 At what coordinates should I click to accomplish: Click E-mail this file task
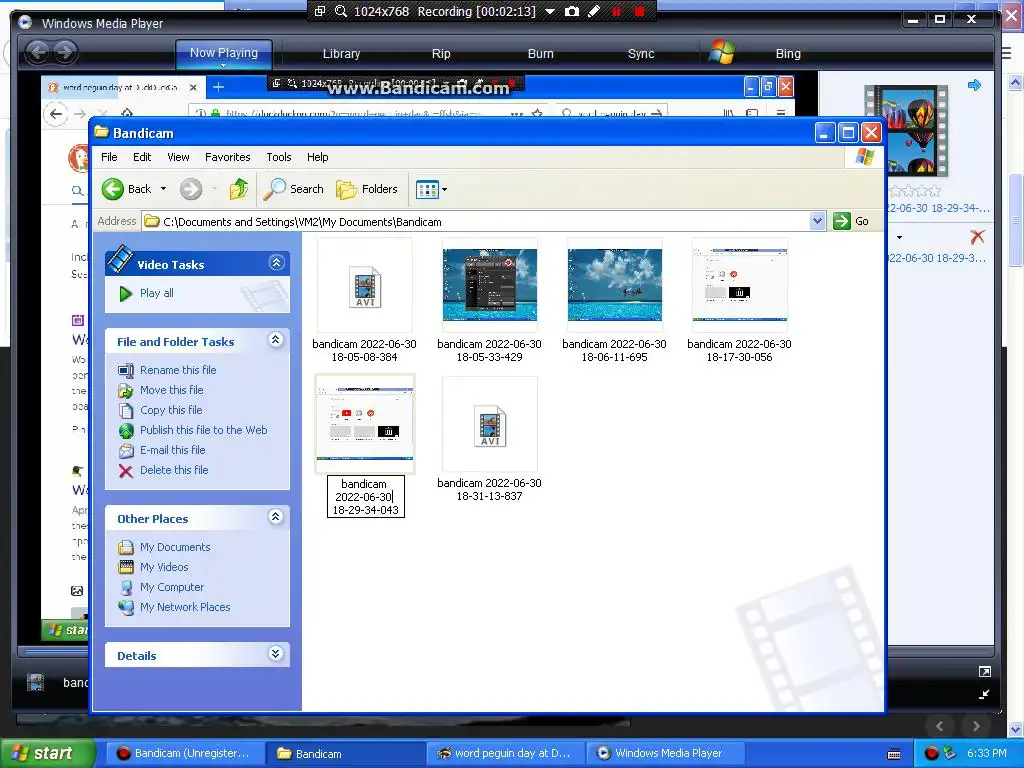(172, 450)
